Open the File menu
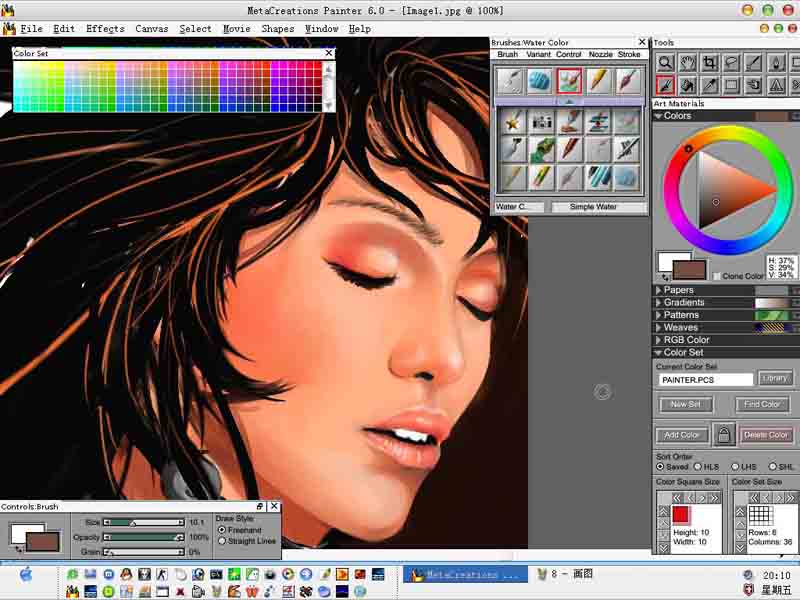 31,29
